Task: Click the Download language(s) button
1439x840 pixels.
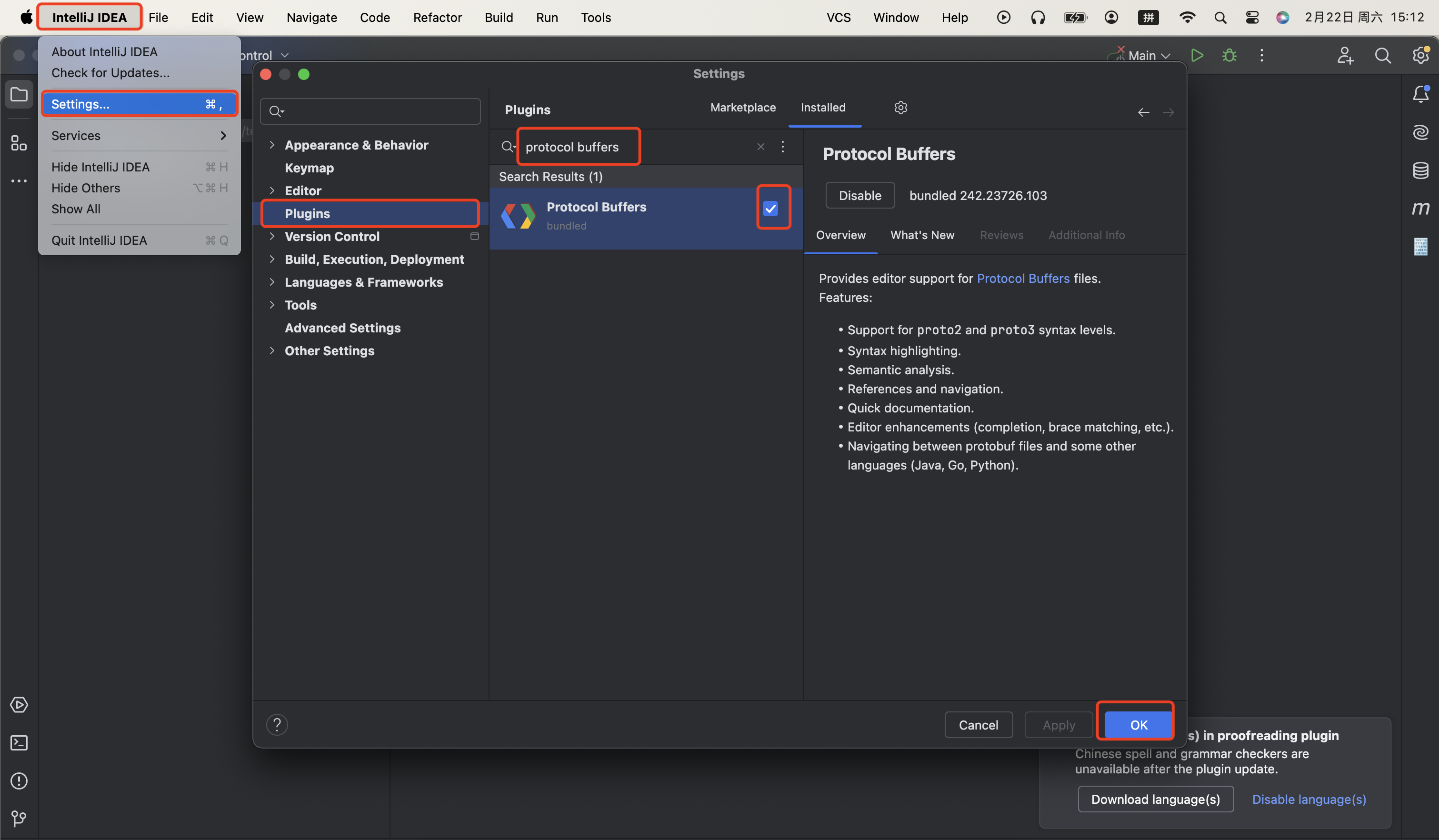Action: [1155, 799]
